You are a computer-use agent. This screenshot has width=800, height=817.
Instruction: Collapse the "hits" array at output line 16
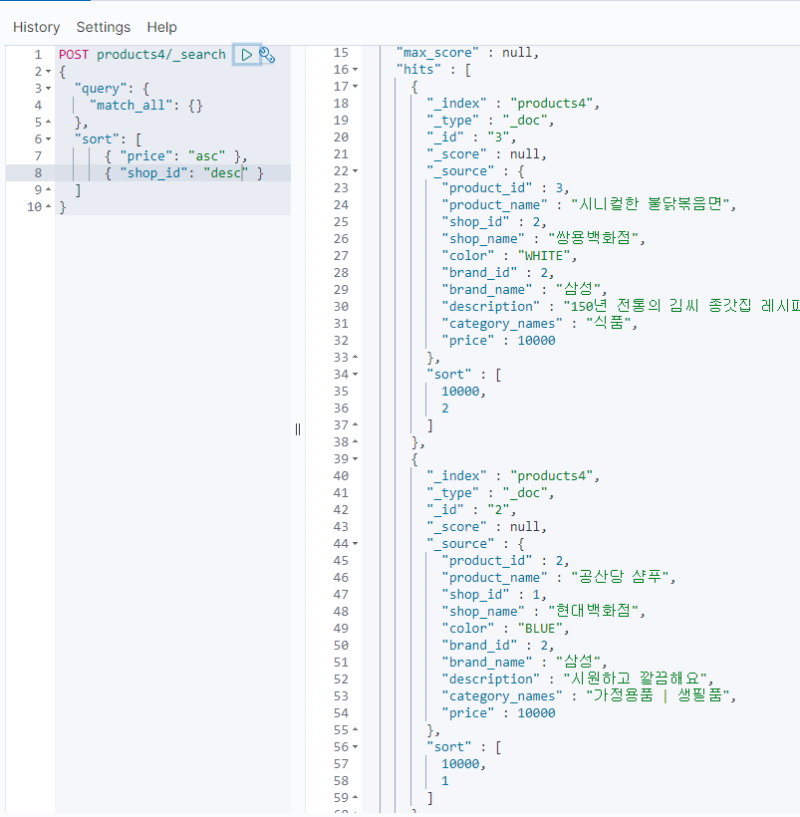tap(355, 69)
